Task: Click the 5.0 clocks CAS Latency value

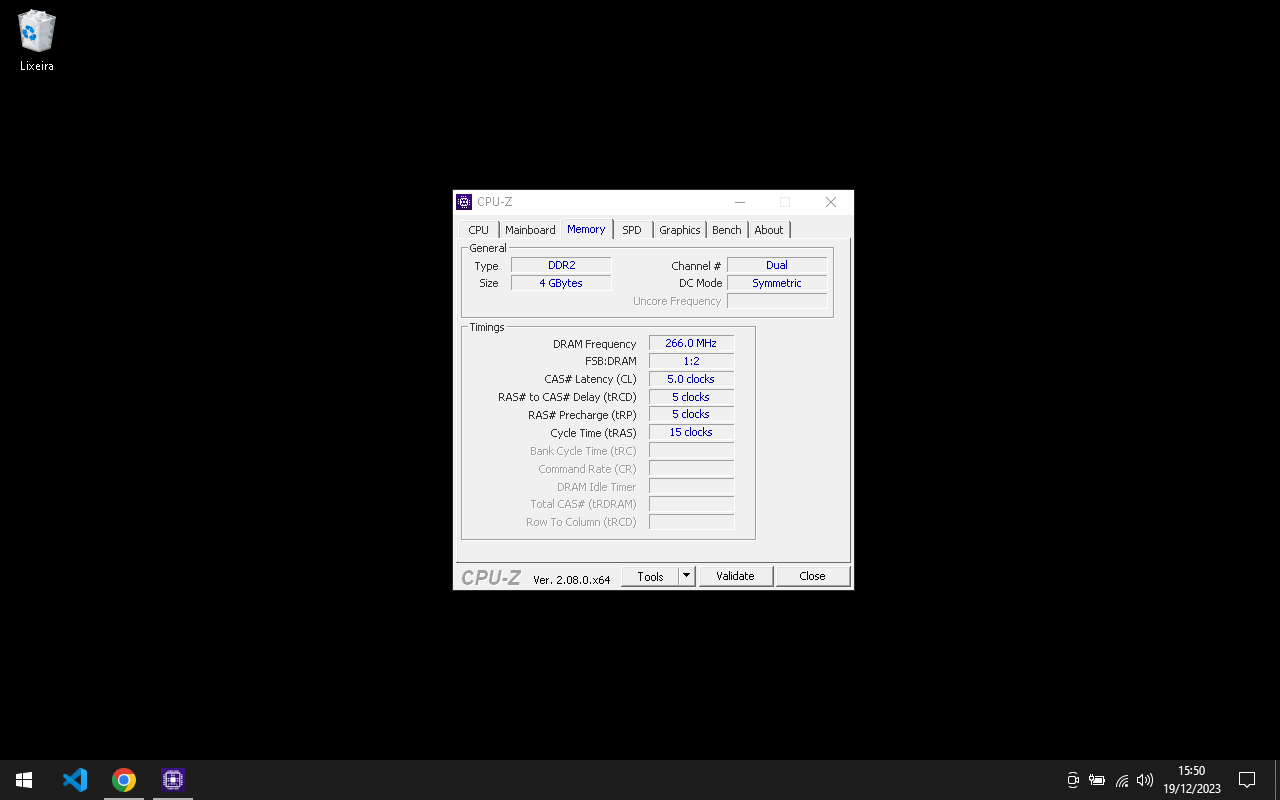Action: tap(691, 379)
